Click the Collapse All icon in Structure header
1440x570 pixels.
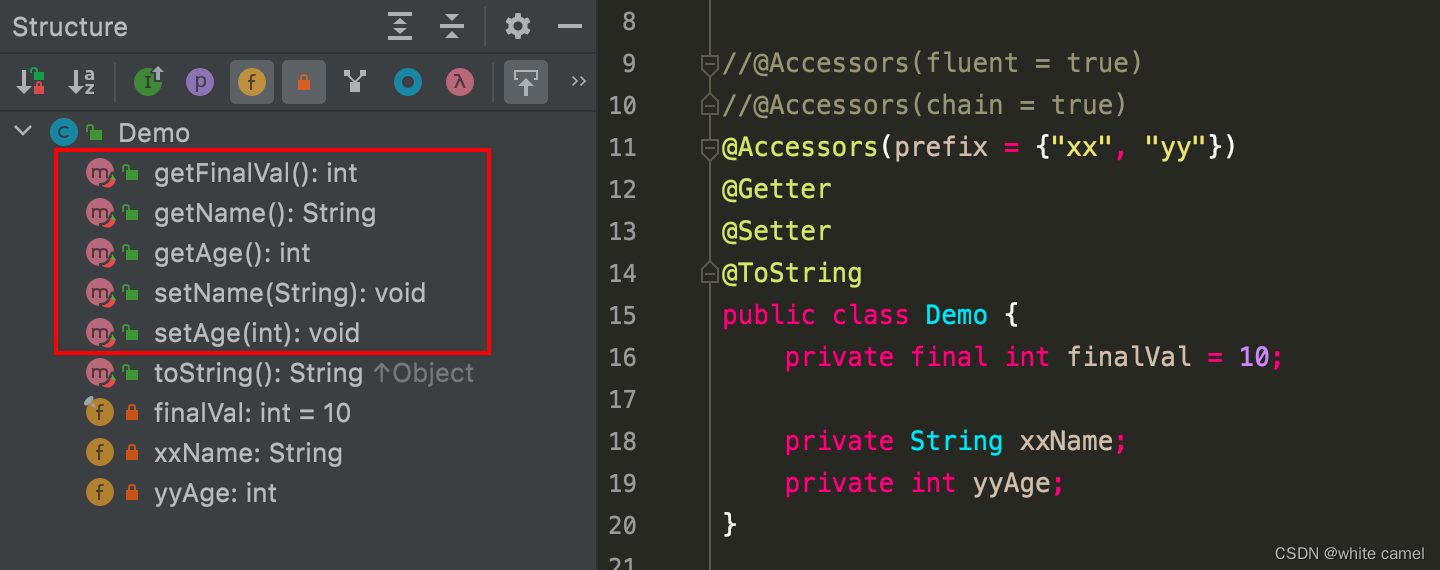point(452,26)
